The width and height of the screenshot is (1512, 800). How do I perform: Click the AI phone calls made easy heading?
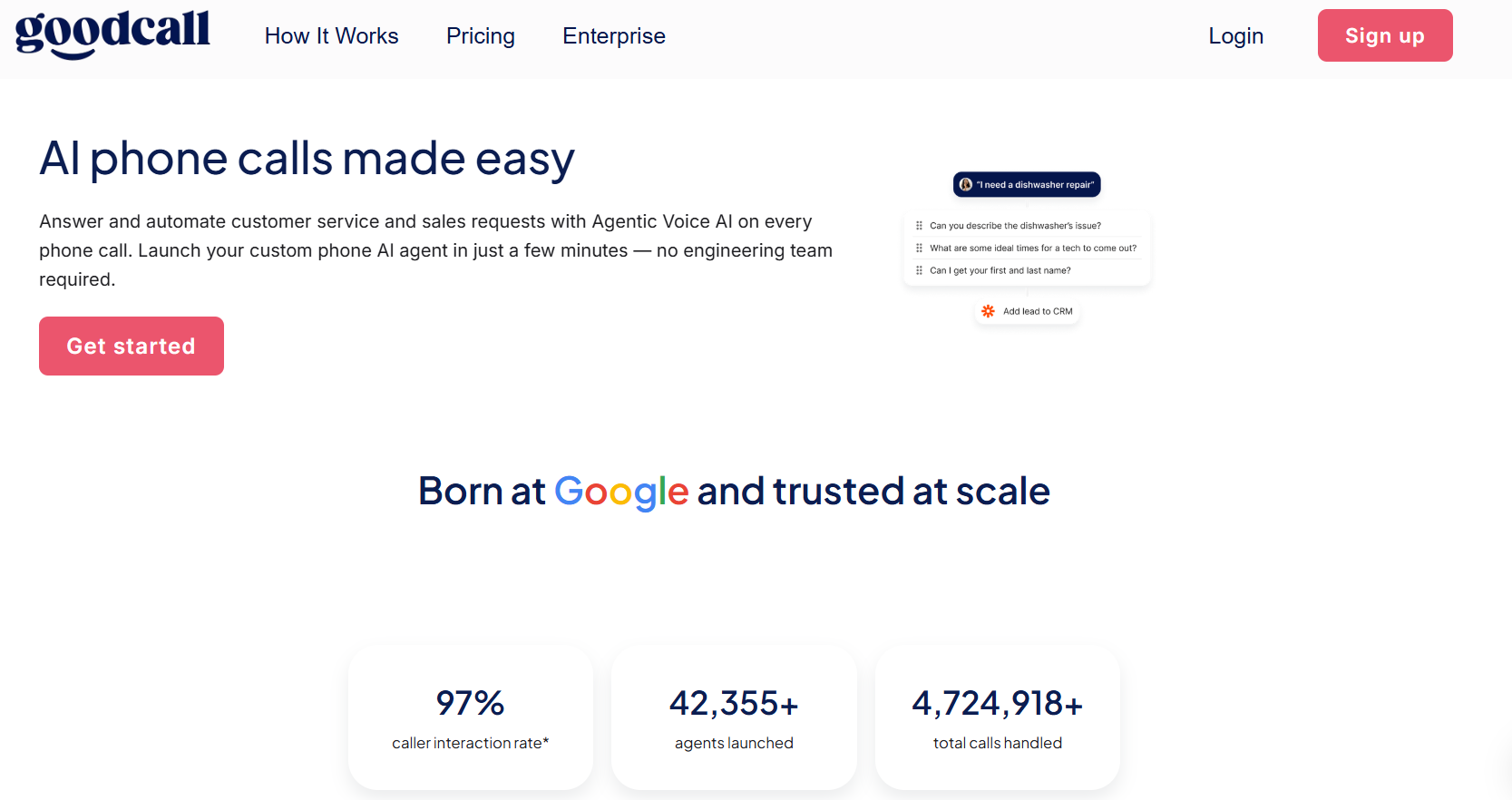[307, 159]
